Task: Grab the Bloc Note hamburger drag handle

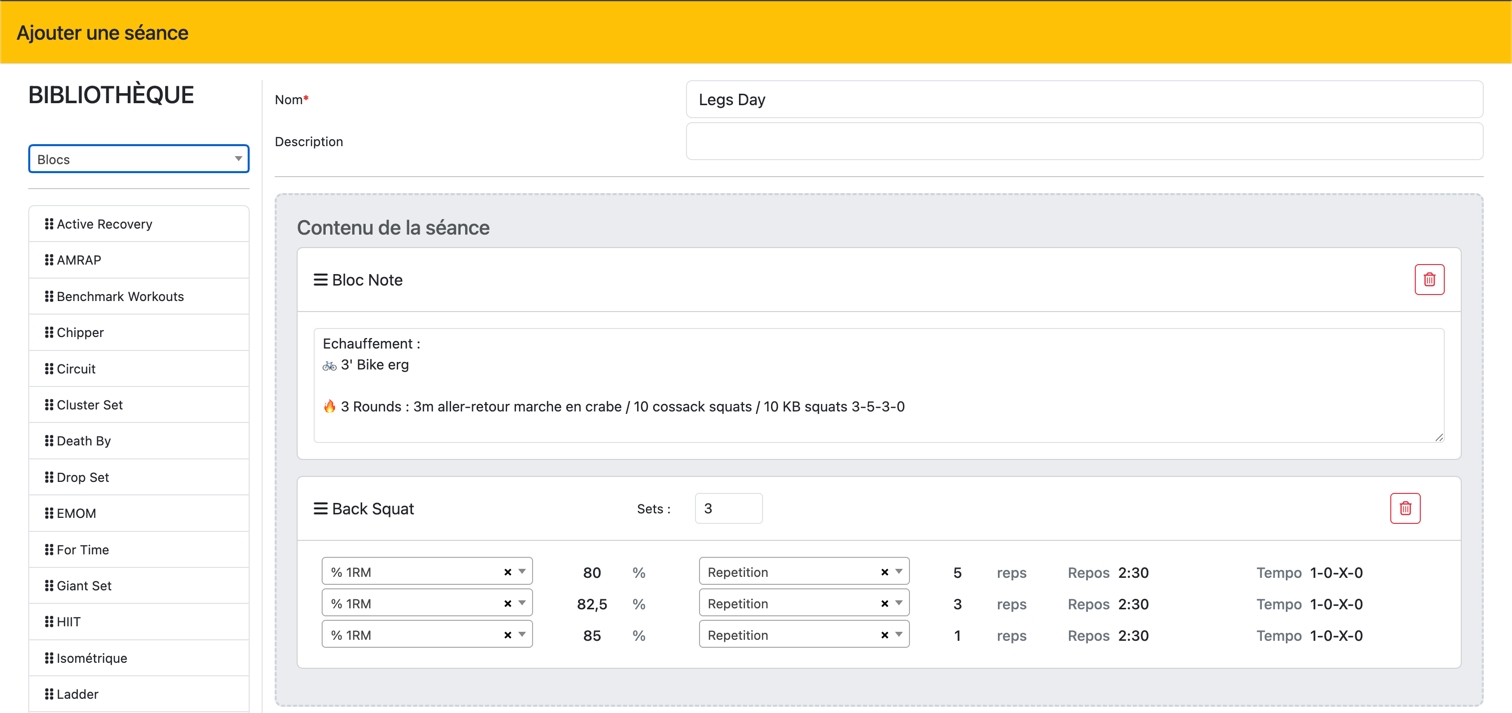Action: pos(320,280)
